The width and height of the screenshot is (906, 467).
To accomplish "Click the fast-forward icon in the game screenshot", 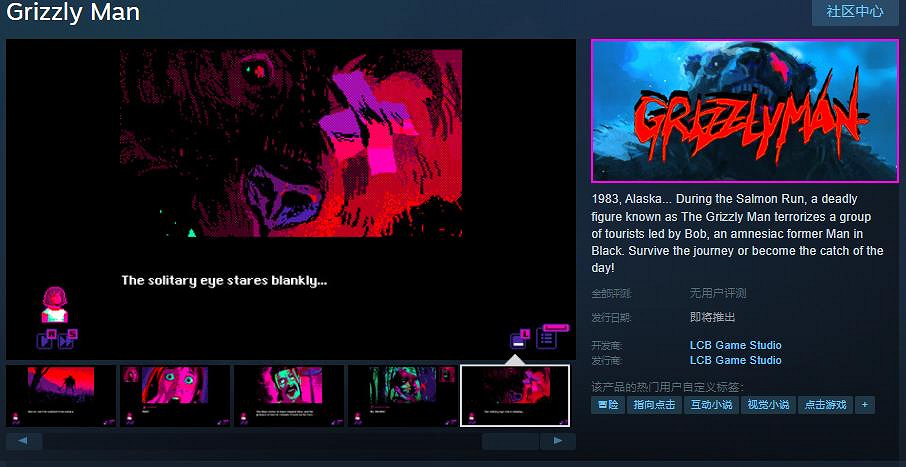I will click(67, 340).
